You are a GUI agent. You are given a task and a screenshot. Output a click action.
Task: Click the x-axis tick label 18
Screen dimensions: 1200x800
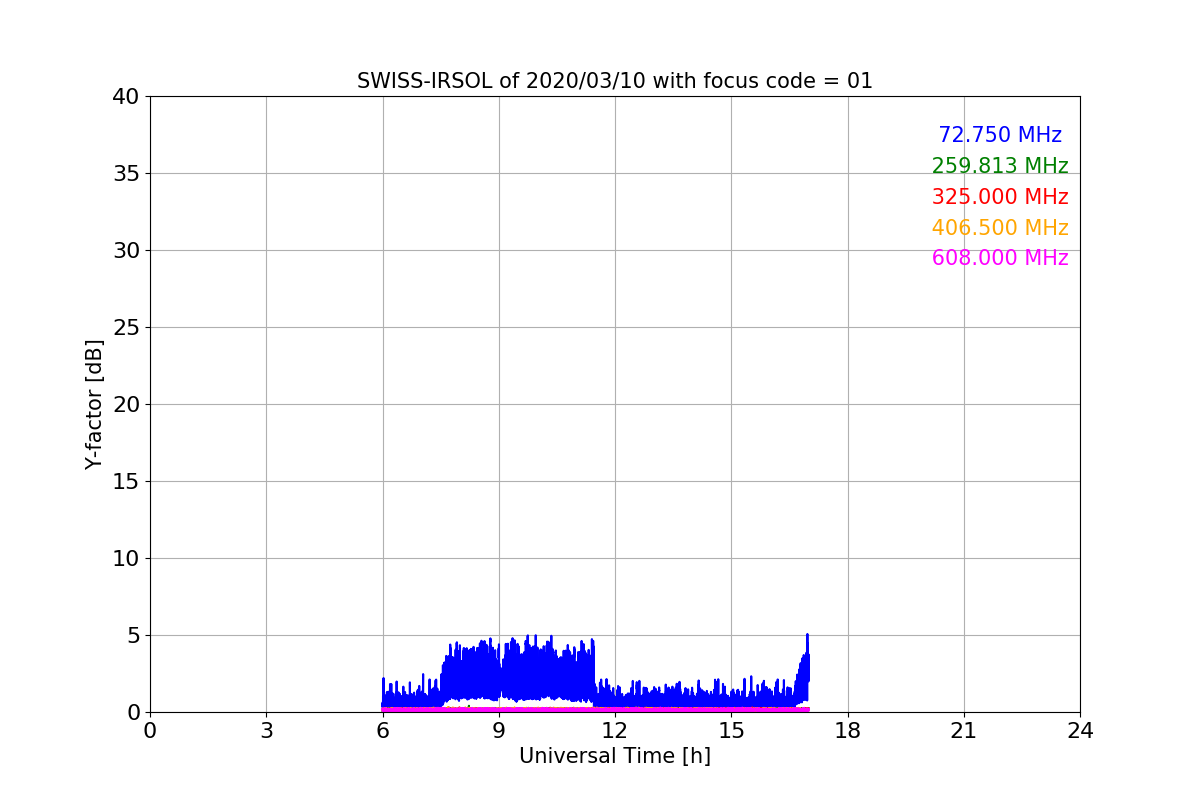(x=847, y=731)
